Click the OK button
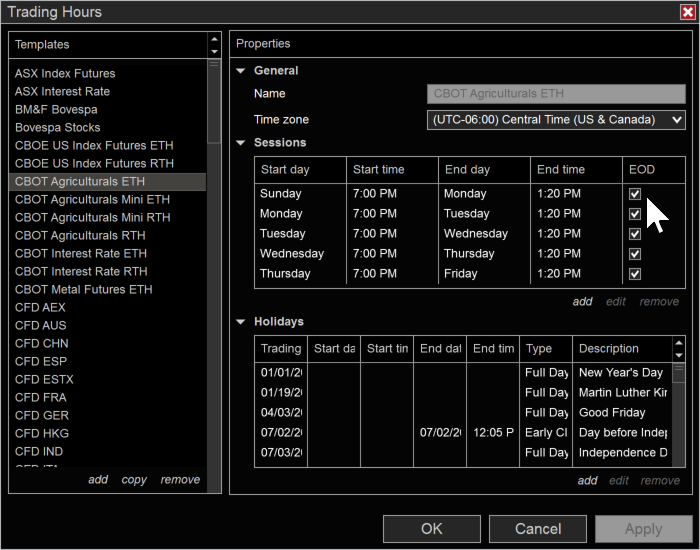700x550 pixels. 432,529
